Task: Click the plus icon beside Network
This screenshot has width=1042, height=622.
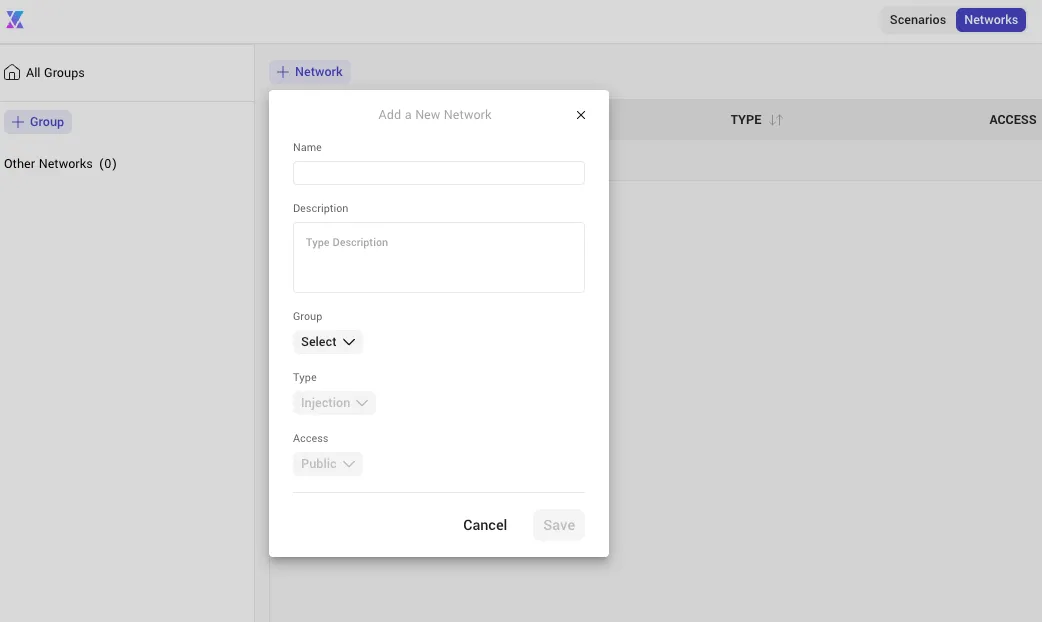Action: (x=282, y=72)
